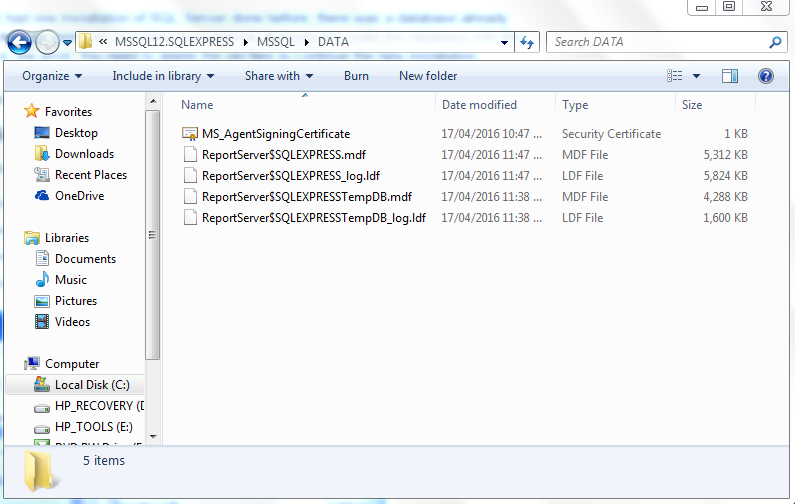Expand the arrow after MSSQL breadcrumb
The height and width of the screenshot is (504, 795).
coord(307,42)
